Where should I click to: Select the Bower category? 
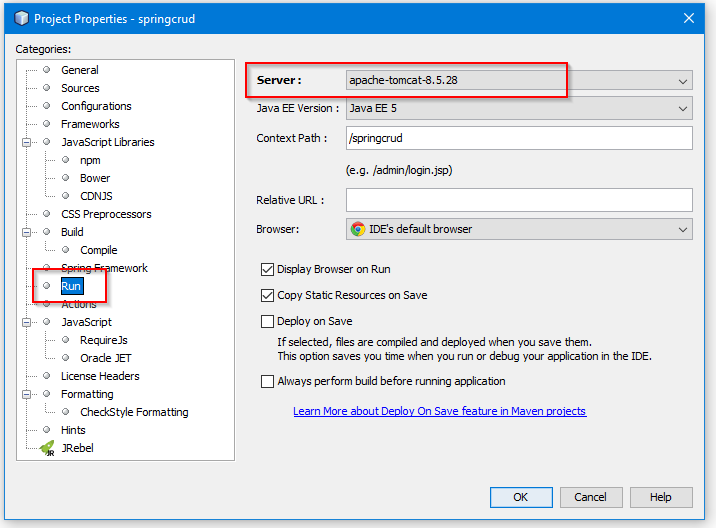[95, 178]
